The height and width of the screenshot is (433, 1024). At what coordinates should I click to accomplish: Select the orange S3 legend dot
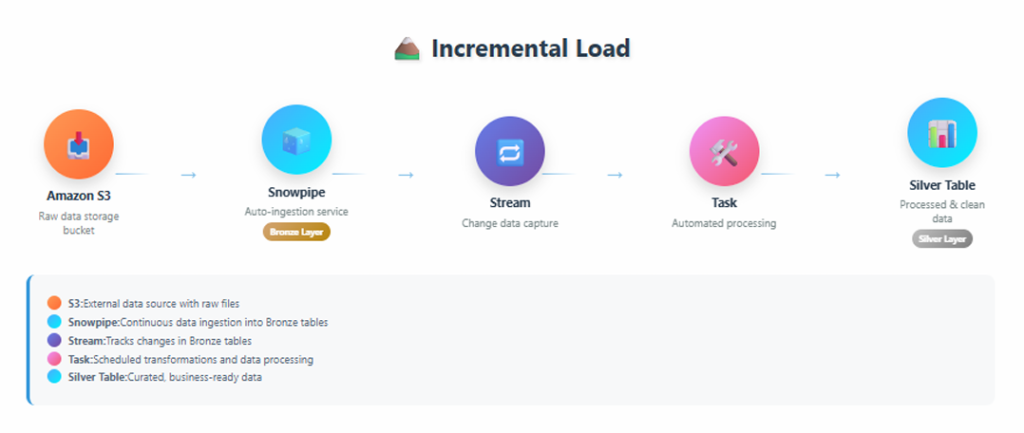pos(53,303)
